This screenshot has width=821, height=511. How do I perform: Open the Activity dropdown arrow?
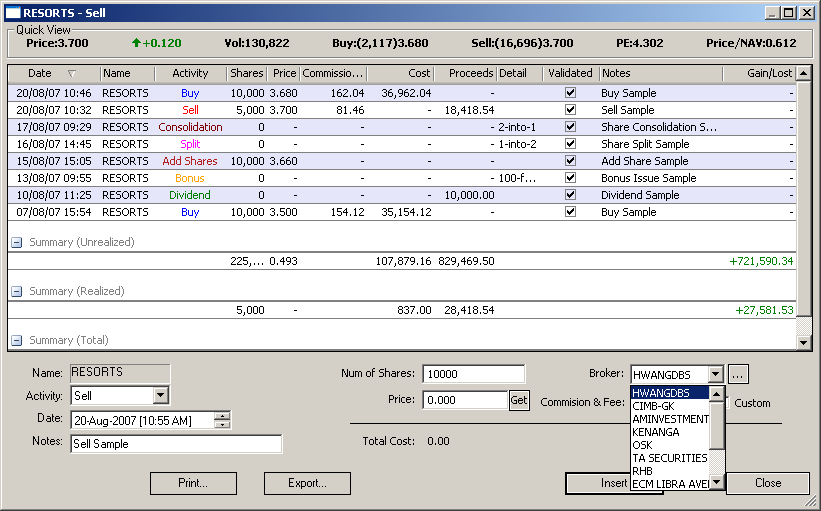point(161,395)
